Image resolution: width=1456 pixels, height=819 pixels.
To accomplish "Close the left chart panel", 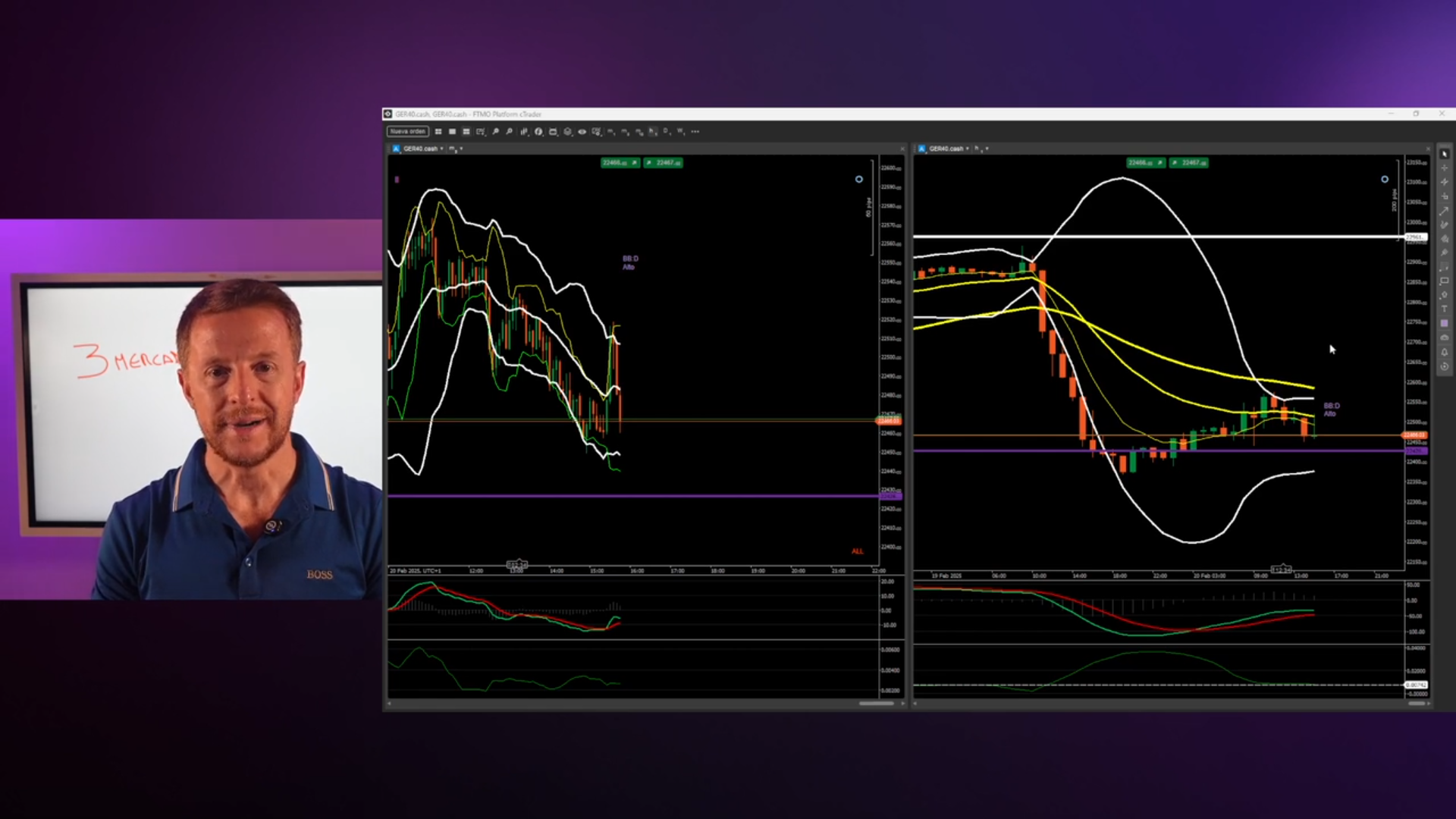I will (902, 149).
